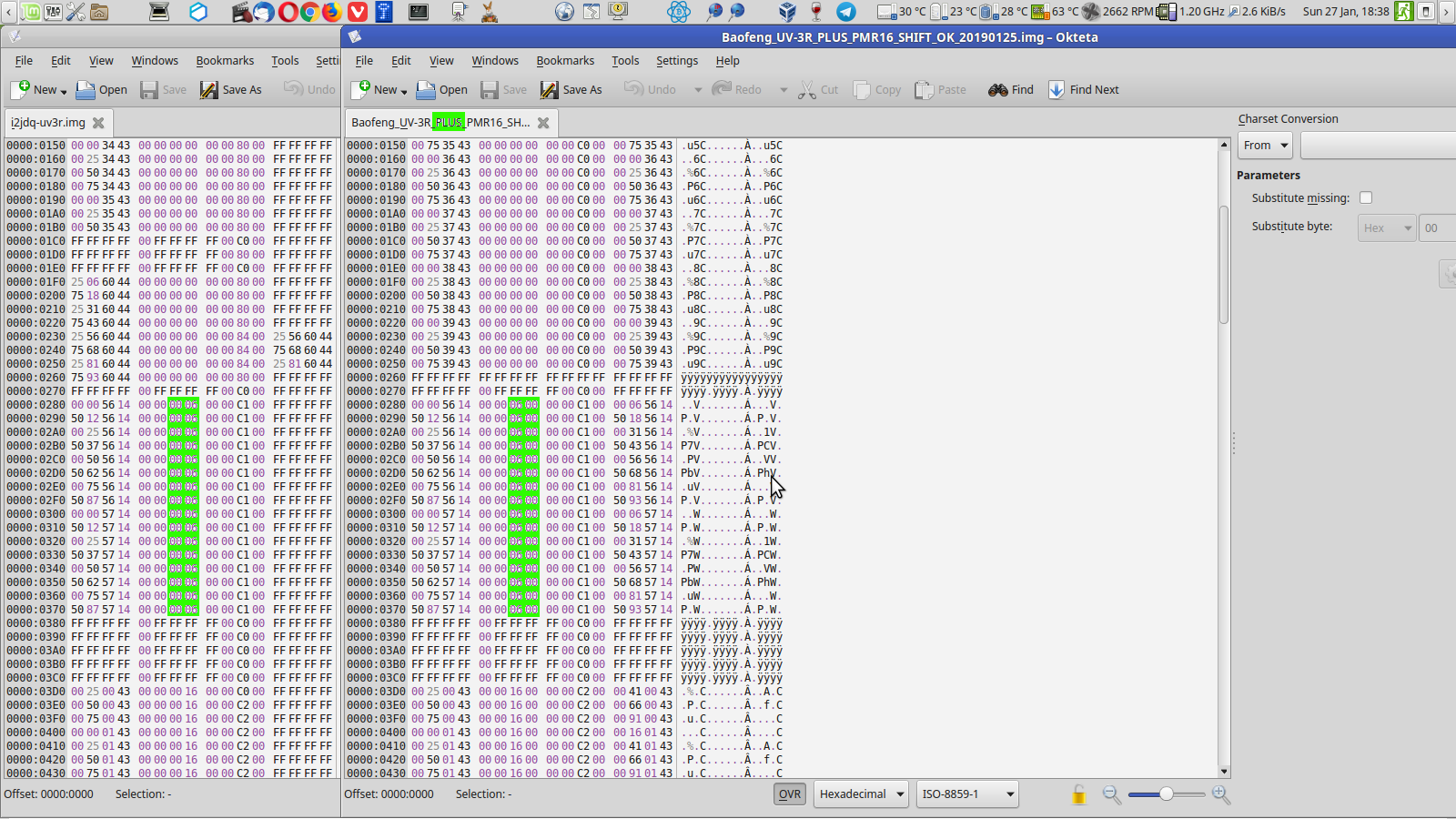Launch Opera from the top panel
The width and height of the screenshot is (1456, 819).
tap(287, 12)
